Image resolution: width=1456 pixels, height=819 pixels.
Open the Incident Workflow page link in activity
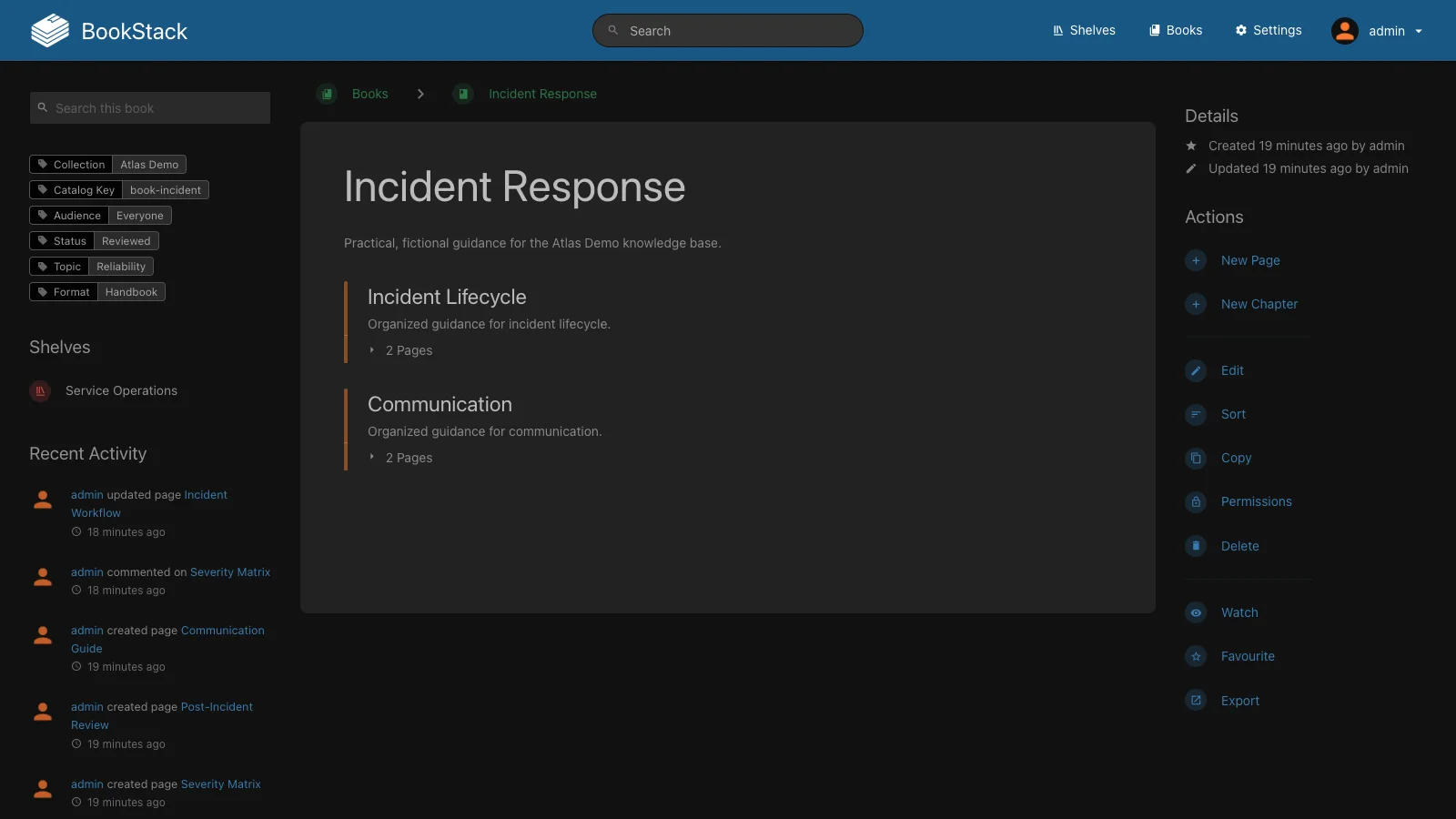[x=206, y=495]
